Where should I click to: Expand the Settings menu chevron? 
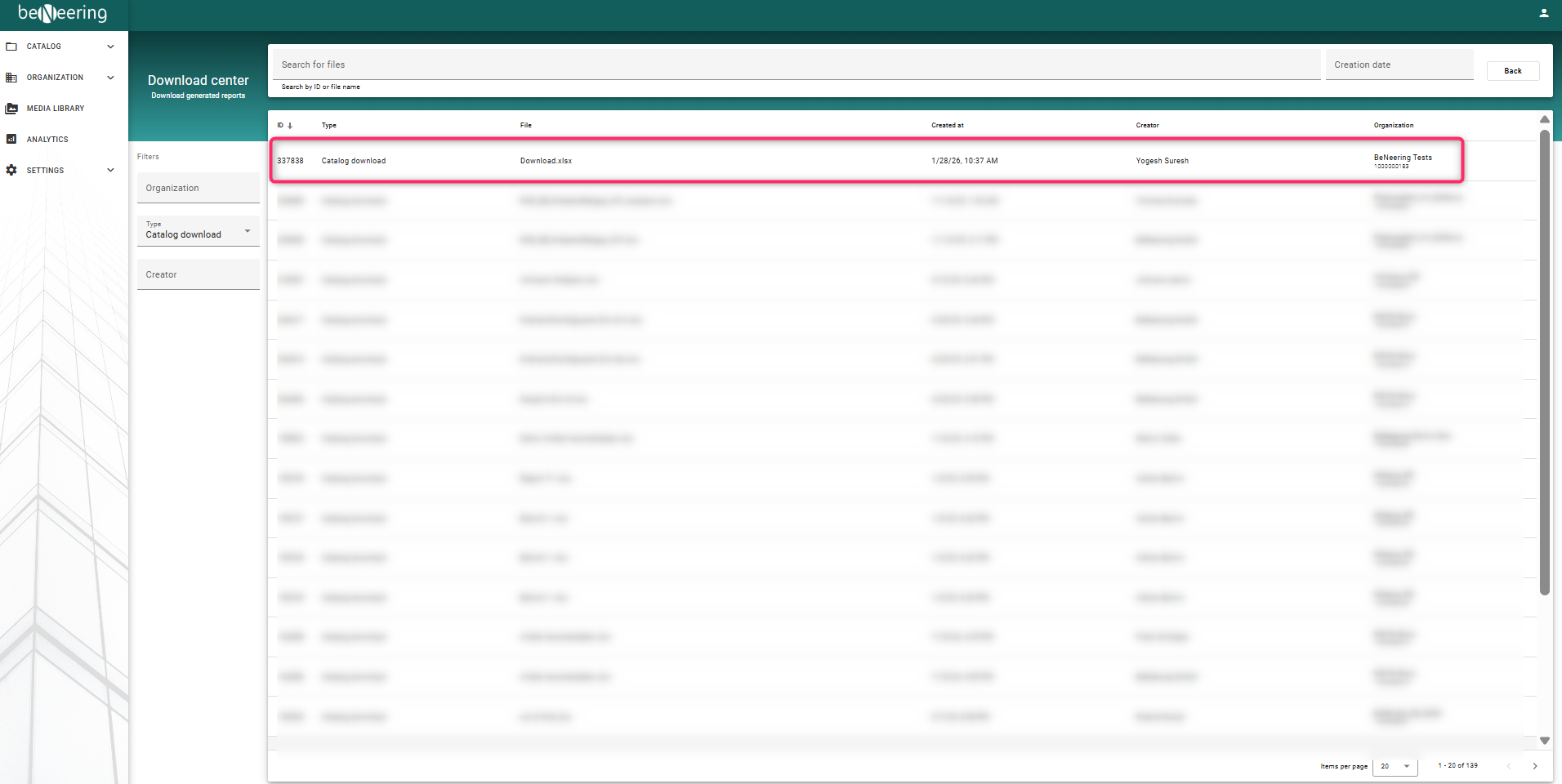pos(110,171)
